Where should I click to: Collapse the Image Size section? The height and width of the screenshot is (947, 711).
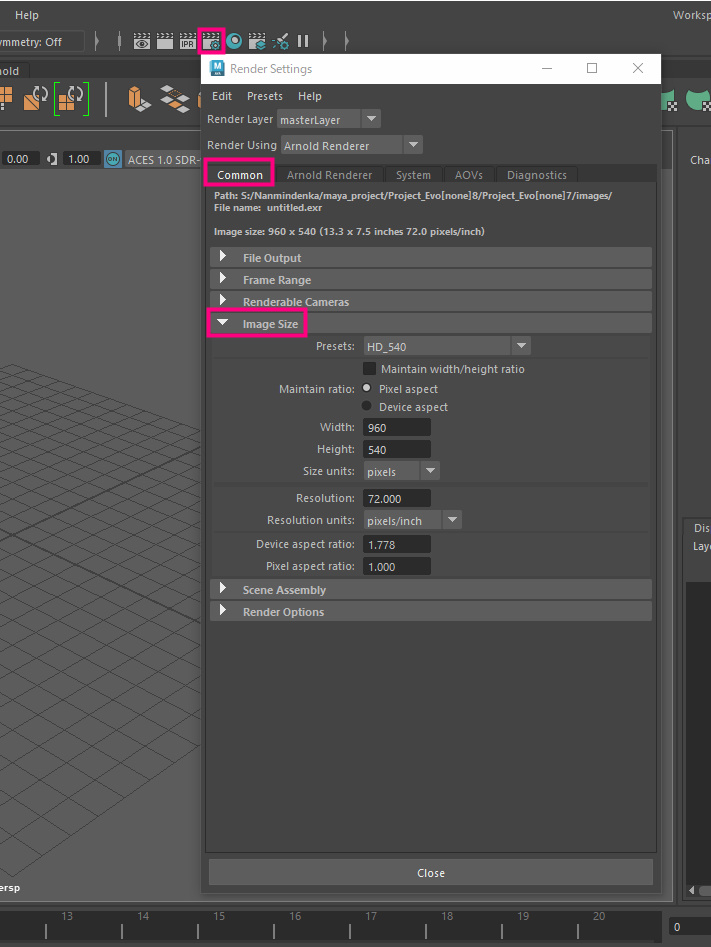pos(431,324)
